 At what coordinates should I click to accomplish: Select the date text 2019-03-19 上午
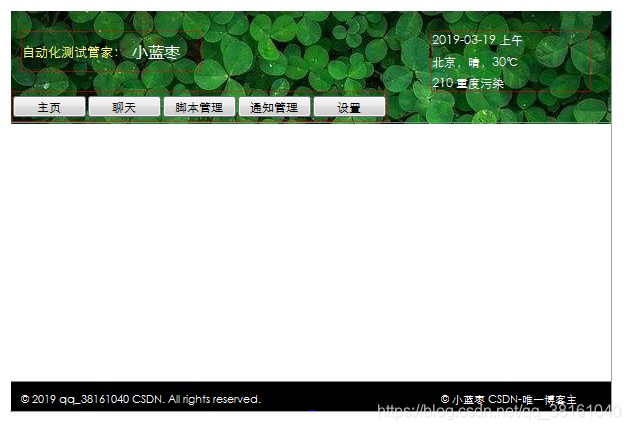[477, 40]
